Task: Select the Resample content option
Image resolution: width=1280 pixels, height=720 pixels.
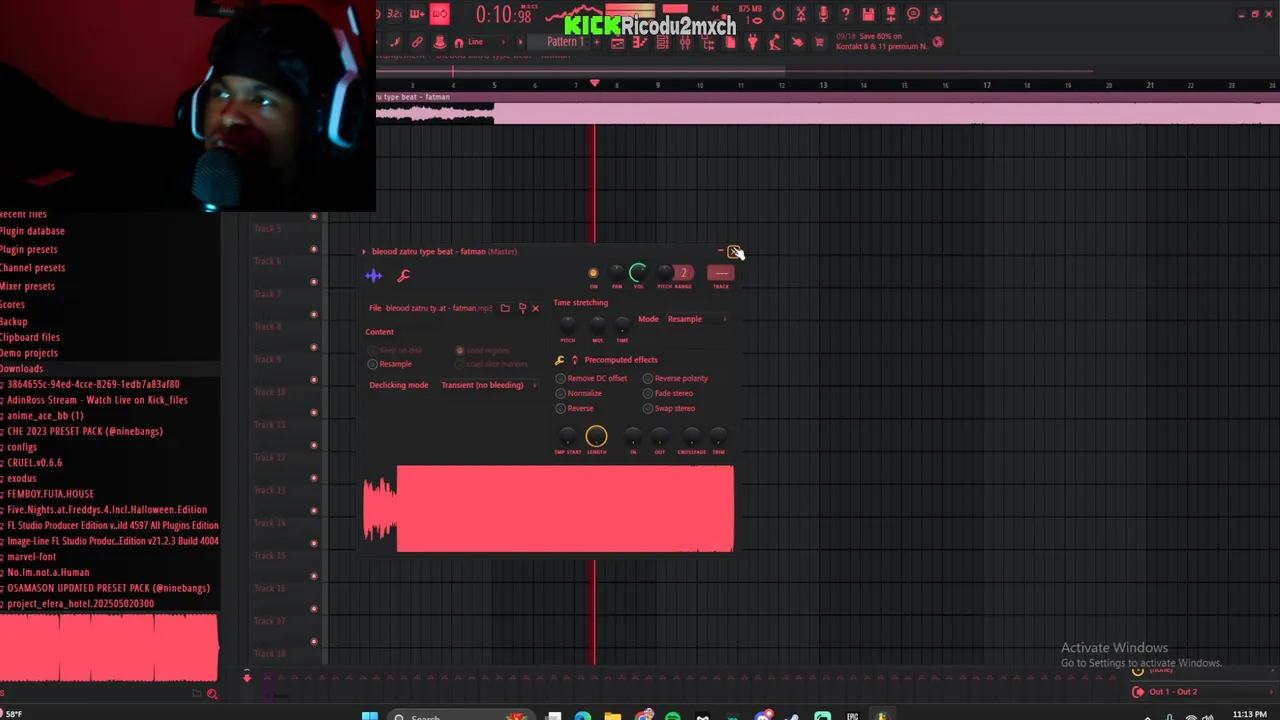Action: point(390,364)
